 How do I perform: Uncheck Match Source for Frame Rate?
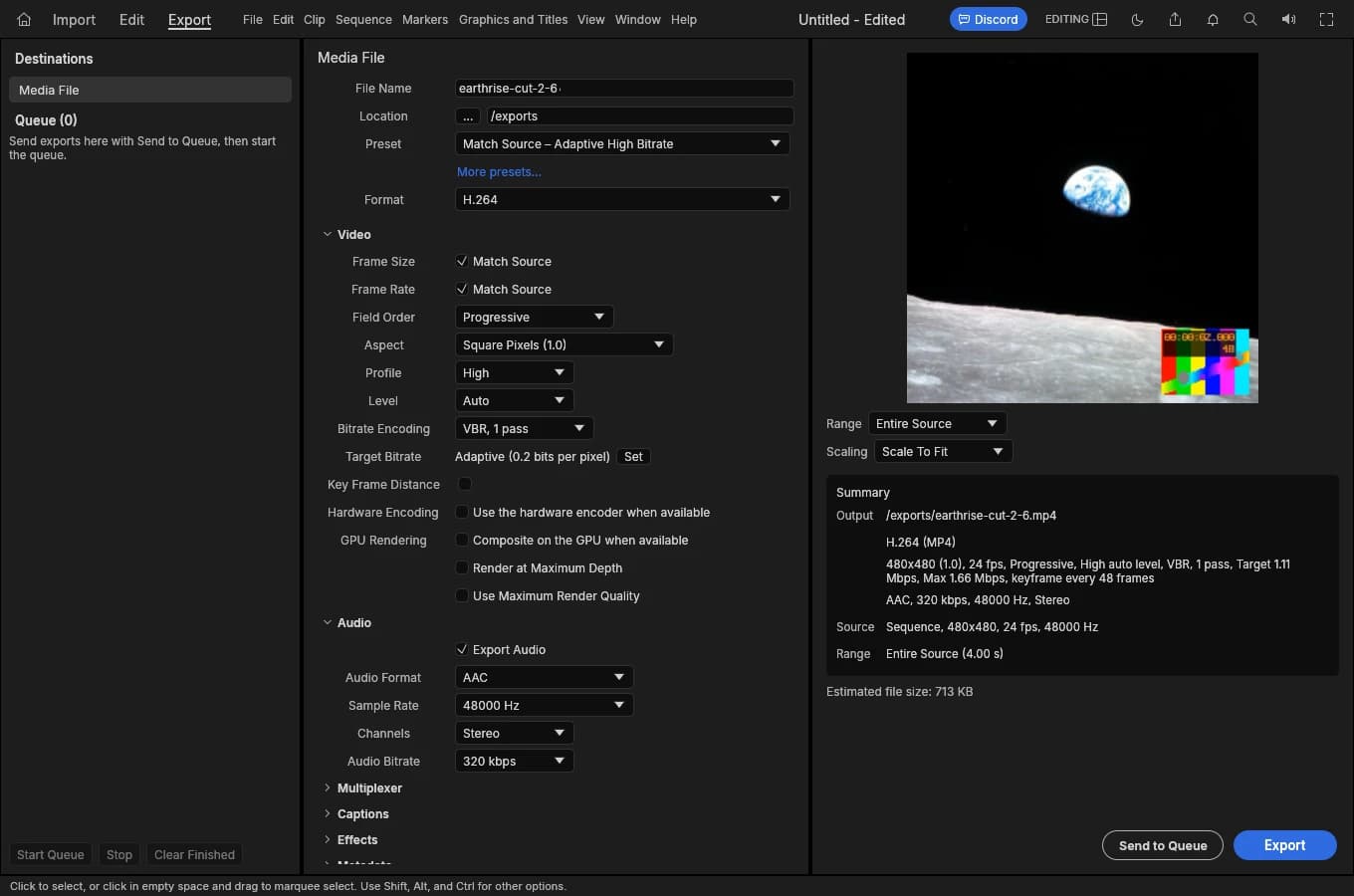462,289
